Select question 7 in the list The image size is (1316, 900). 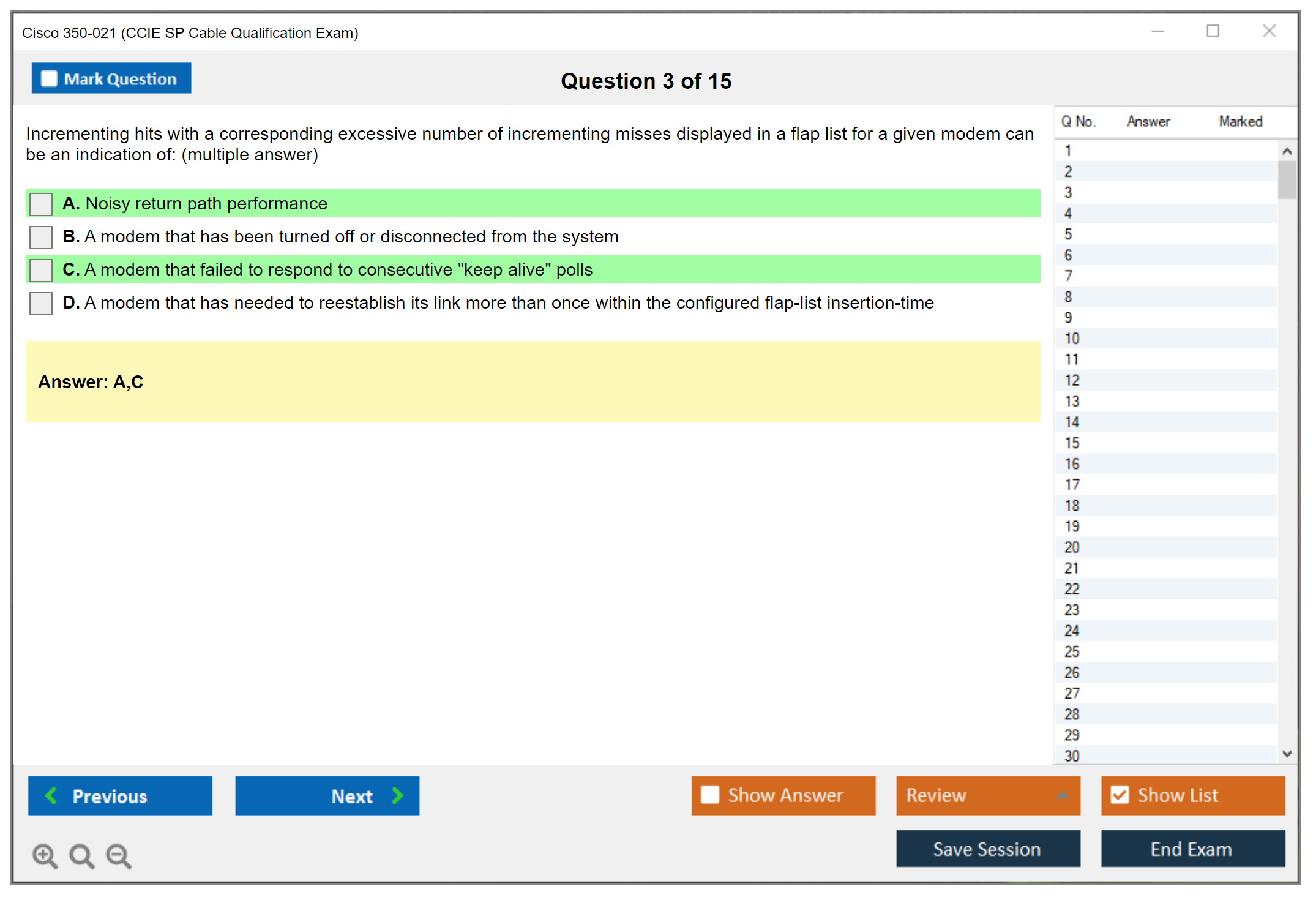(x=1069, y=276)
